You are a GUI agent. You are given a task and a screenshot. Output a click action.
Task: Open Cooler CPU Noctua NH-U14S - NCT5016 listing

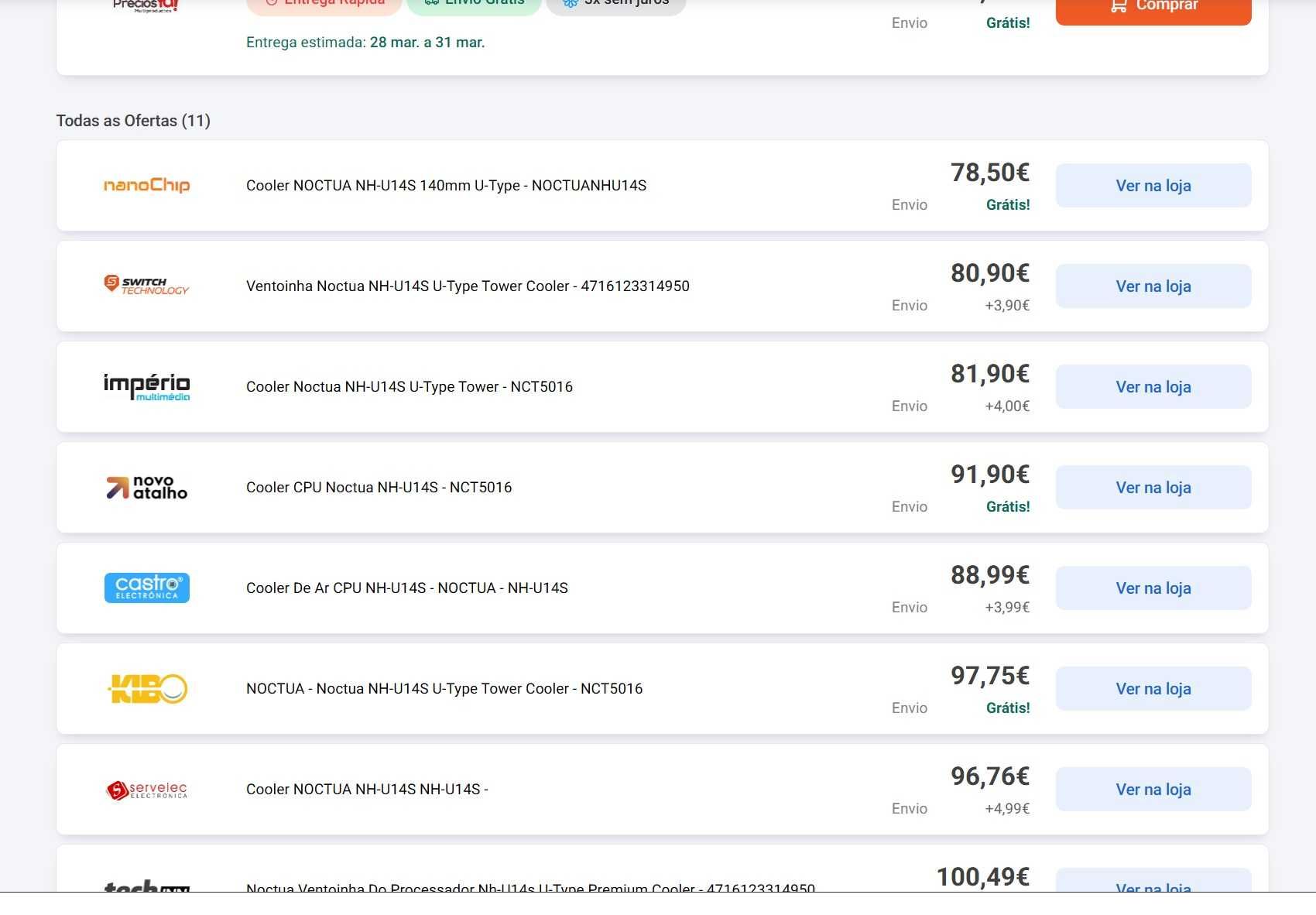click(379, 488)
